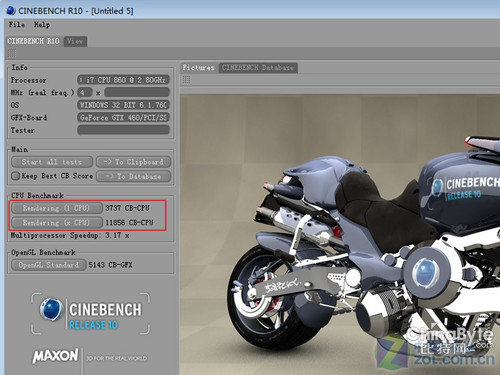Click the Processor name field
This screenshot has width=500, height=375.
tap(124, 80)
